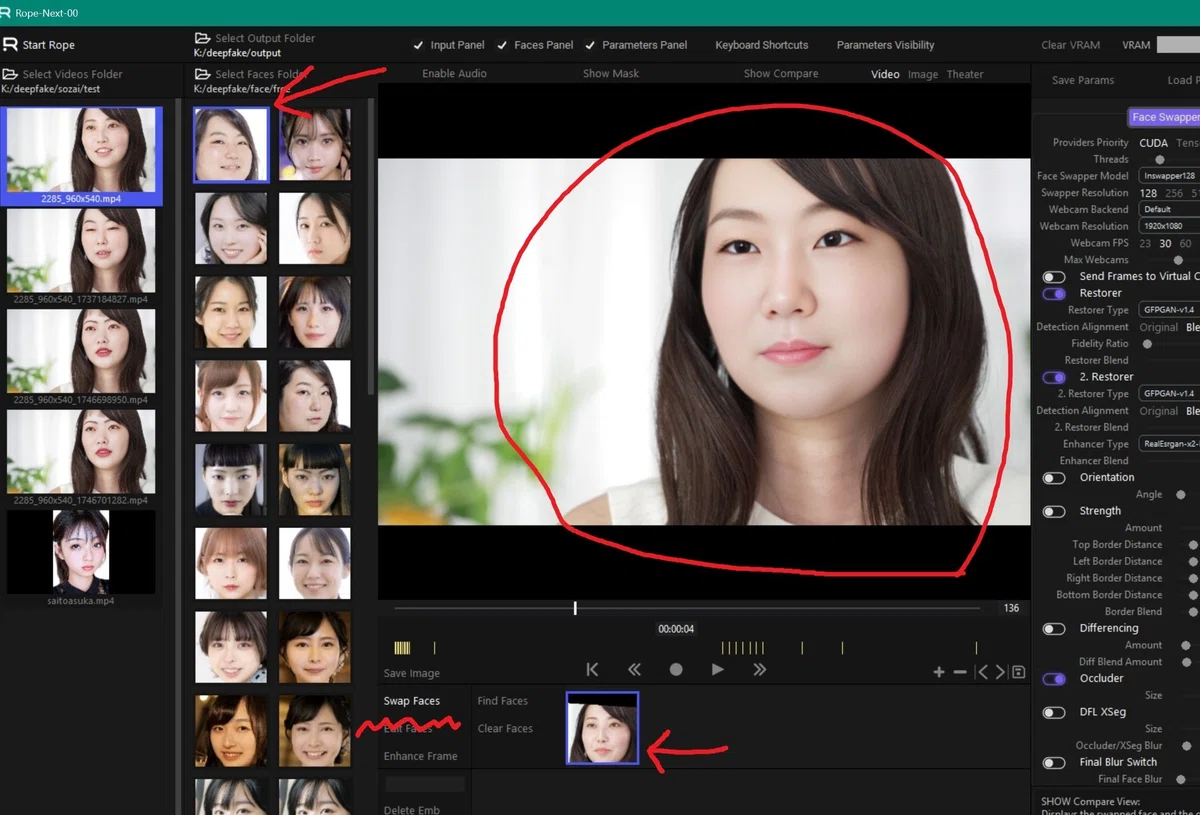Uncheck the Input Panel checkbox
The width and height of the screenshot is (1200, 815).
tap(418, 45)
